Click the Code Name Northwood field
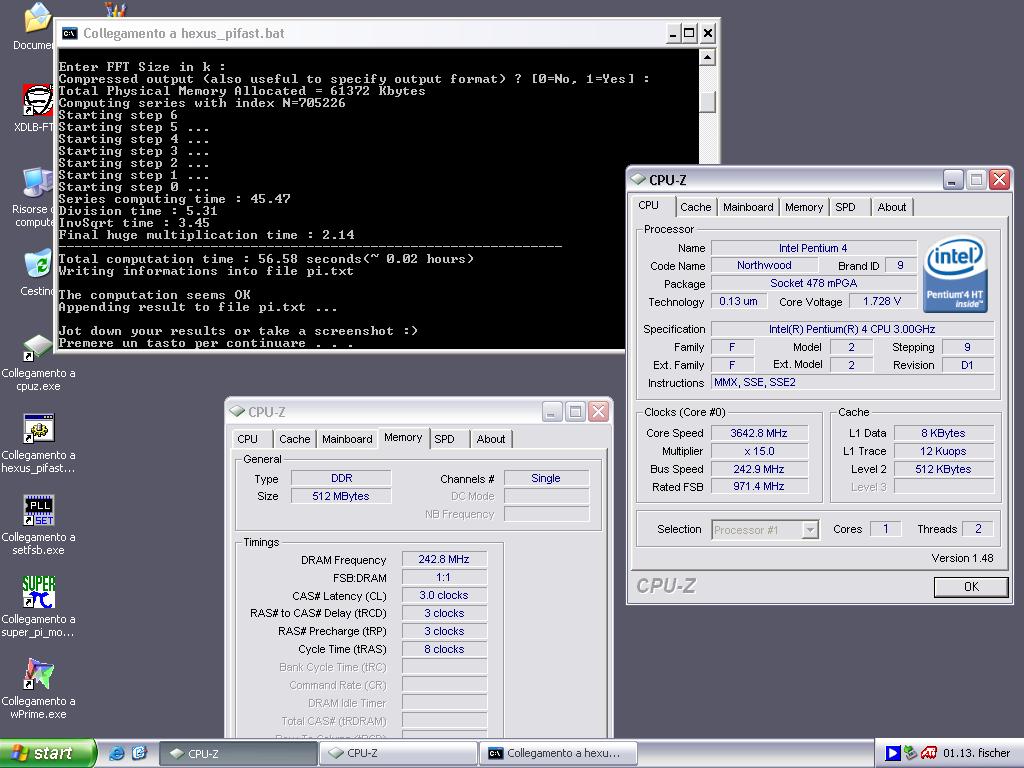Image resolution: width=1024 pixels, height=768 pixels. (x=764, y=265)
